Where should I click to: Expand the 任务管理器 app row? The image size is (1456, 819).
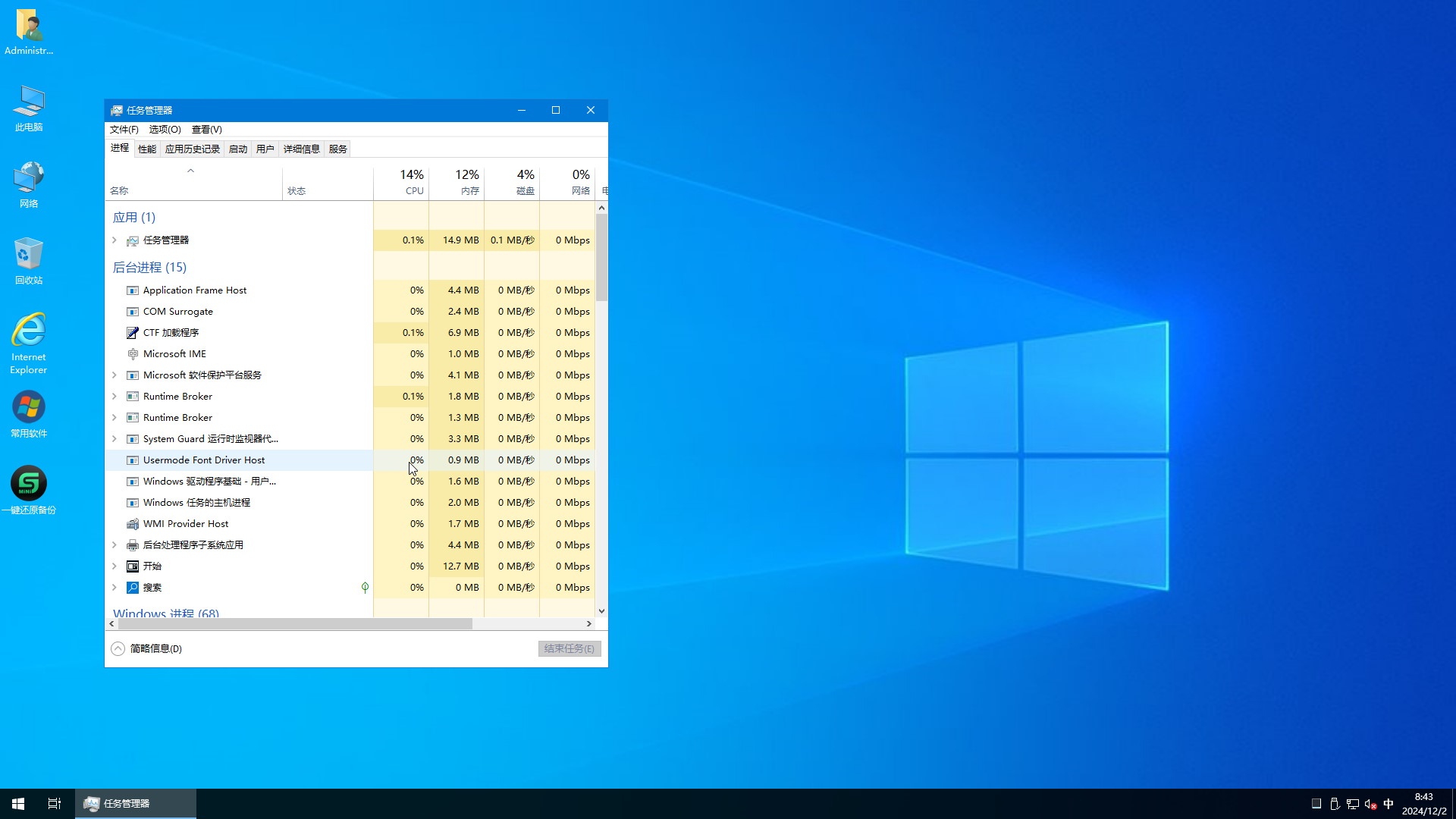pyautogui.click(x=115, y=240)
